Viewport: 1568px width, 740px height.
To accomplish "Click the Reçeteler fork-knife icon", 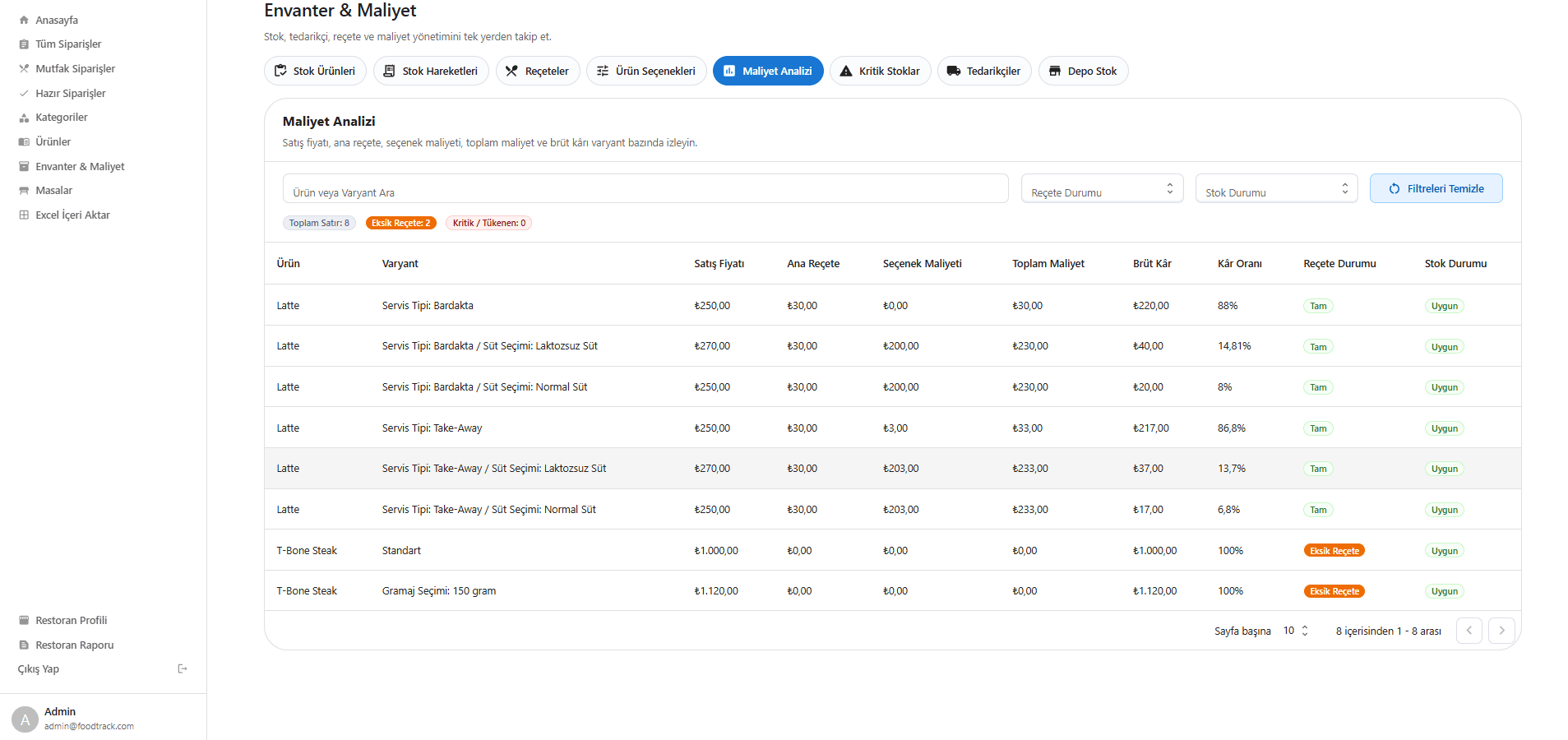I will click(511, 71).
